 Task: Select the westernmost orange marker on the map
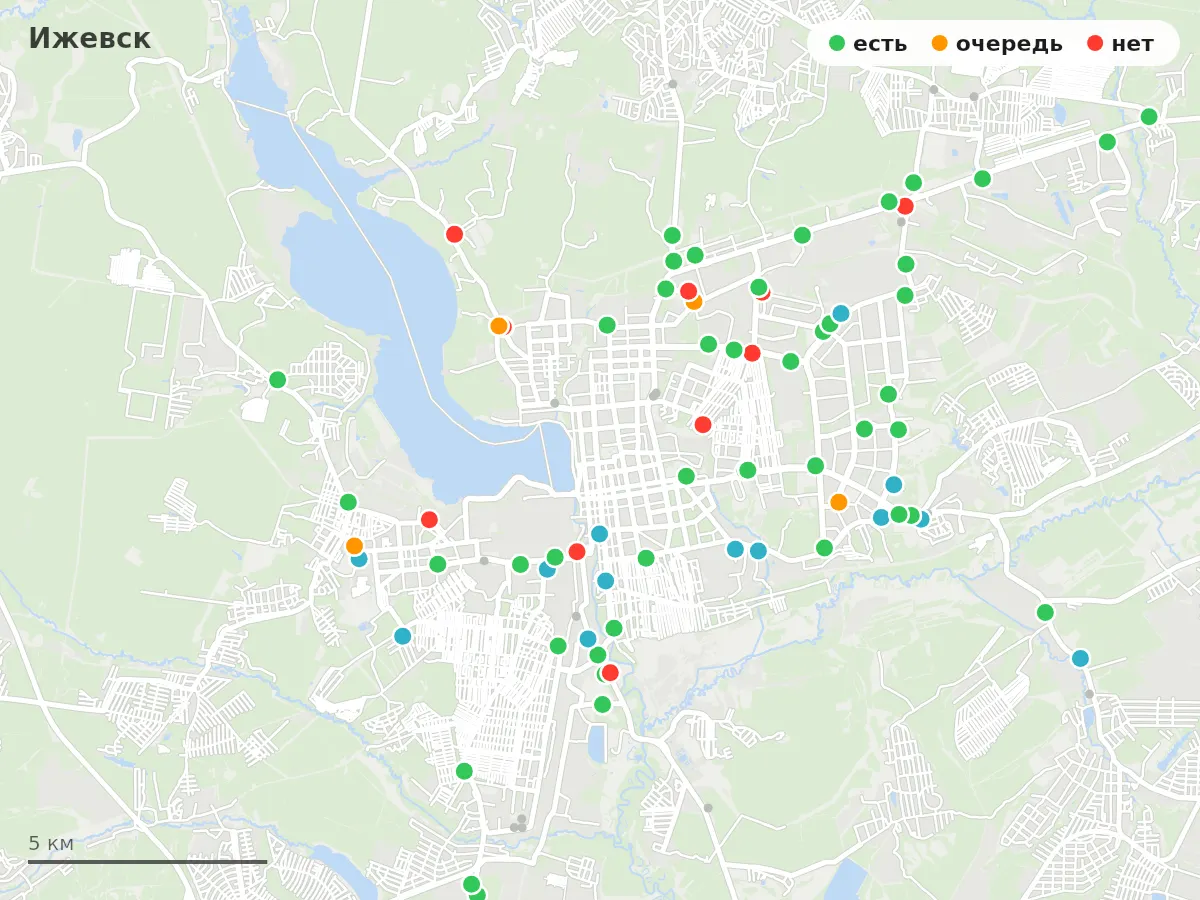coord(354,546)
